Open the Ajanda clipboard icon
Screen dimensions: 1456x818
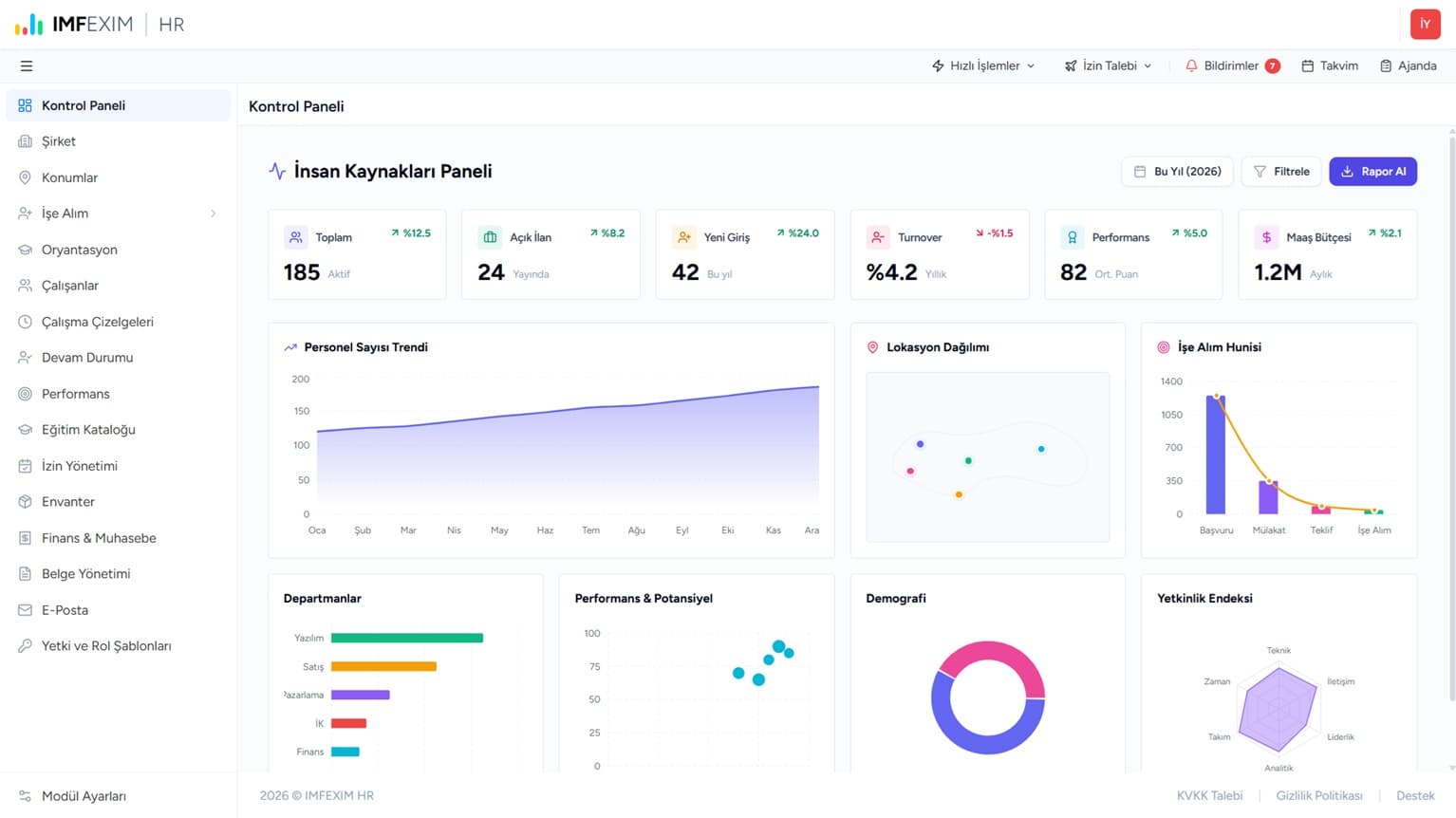1386,65
